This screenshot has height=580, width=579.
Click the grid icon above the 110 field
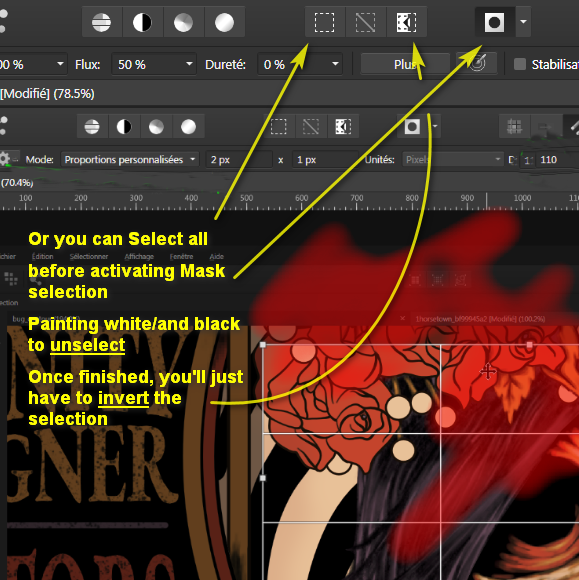point(514,127)
